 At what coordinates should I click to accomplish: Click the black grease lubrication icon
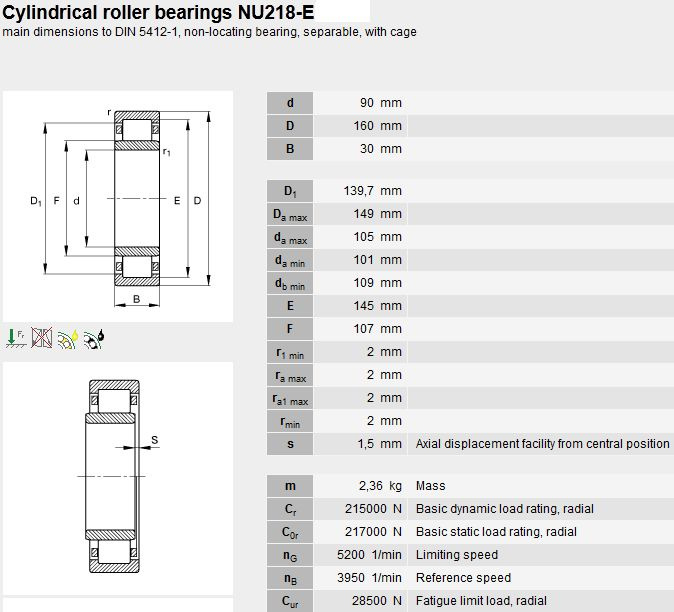point(94,339)
